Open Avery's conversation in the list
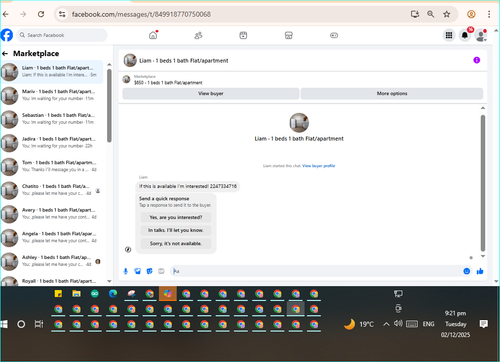The width and height of the screenshot is (500, 362). (52, 213)
